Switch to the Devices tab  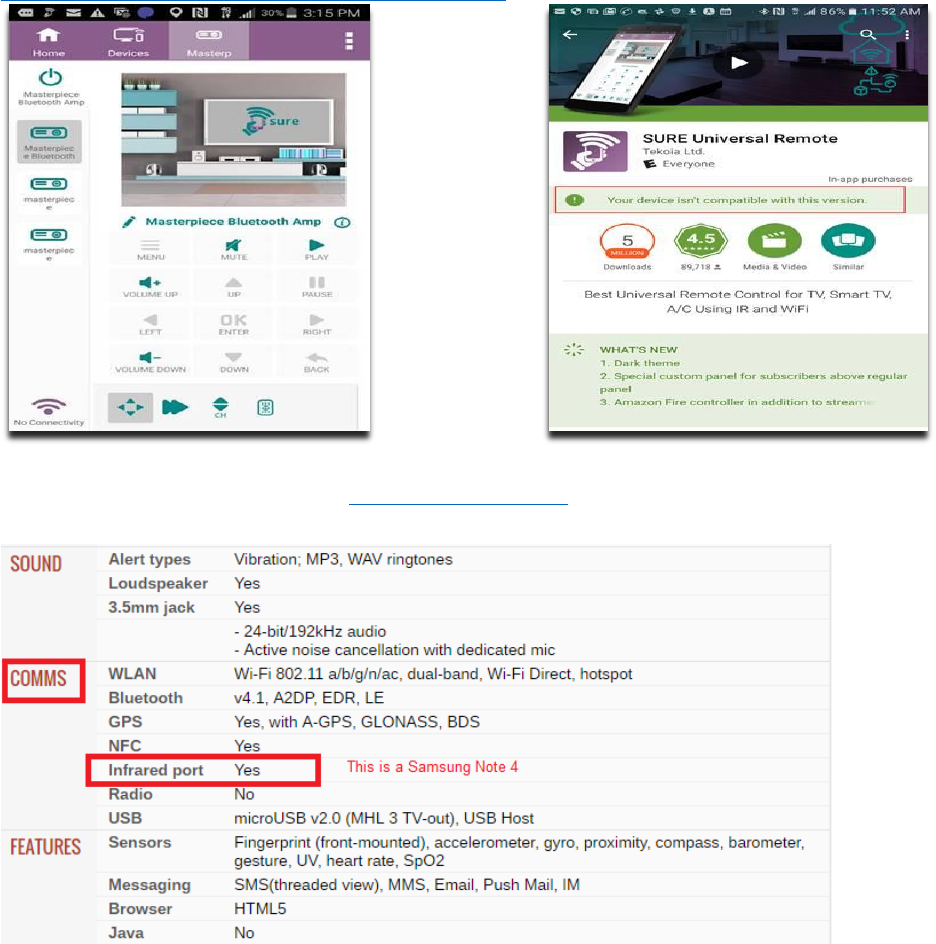click(x=128, y=42)
